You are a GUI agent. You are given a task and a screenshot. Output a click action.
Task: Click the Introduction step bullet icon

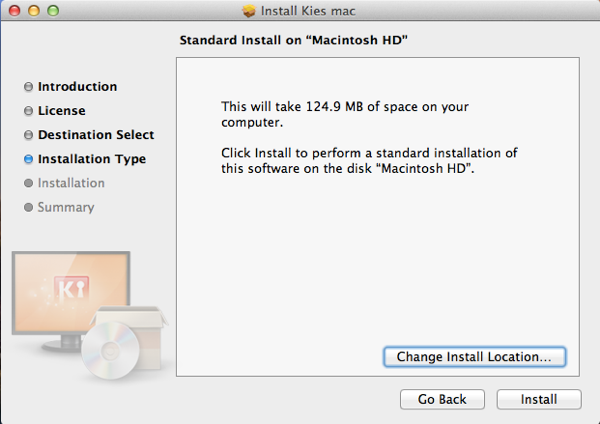28,87
